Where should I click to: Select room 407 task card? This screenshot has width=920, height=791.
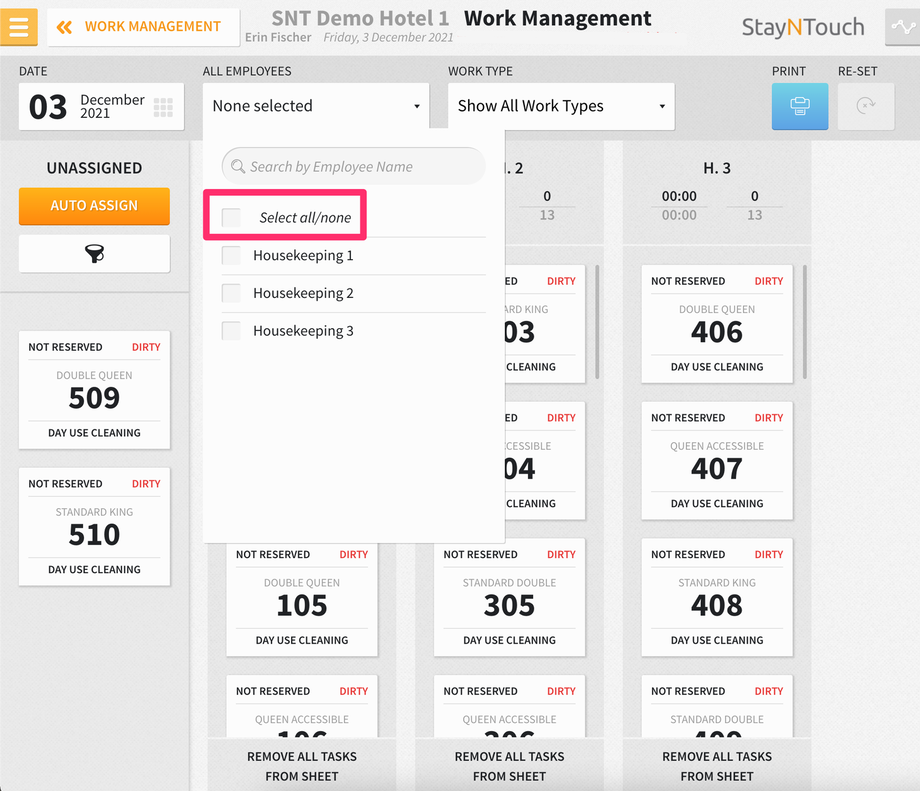[717, 461]
